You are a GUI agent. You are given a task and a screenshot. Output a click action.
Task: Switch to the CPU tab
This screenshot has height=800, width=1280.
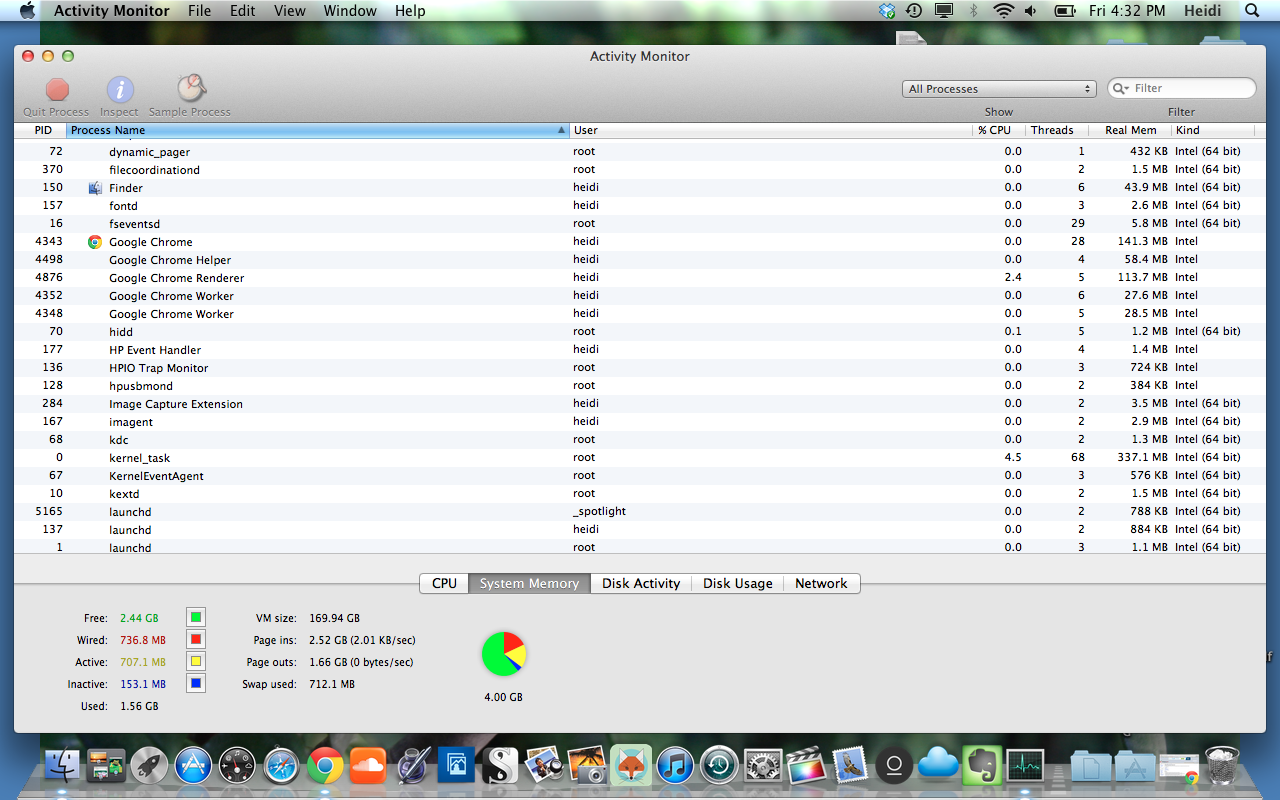[444, 583]
